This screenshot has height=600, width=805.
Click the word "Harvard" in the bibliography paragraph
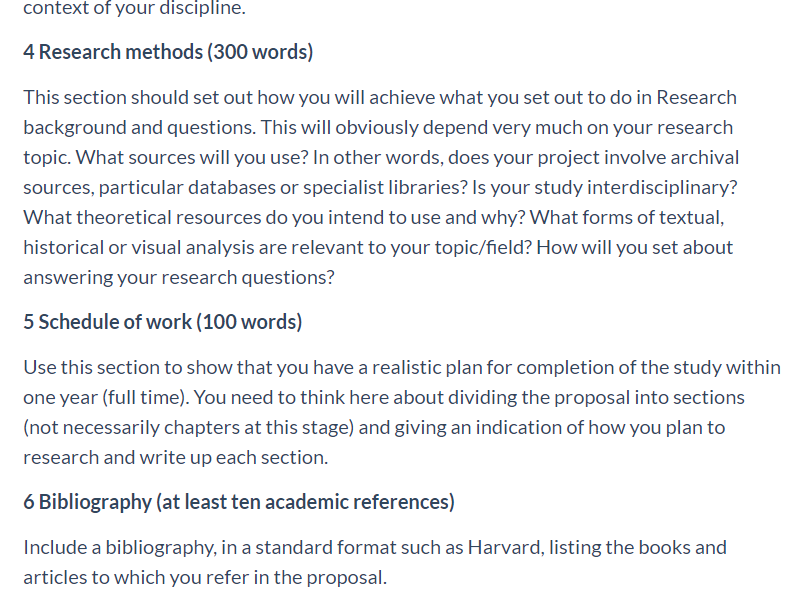504,548
